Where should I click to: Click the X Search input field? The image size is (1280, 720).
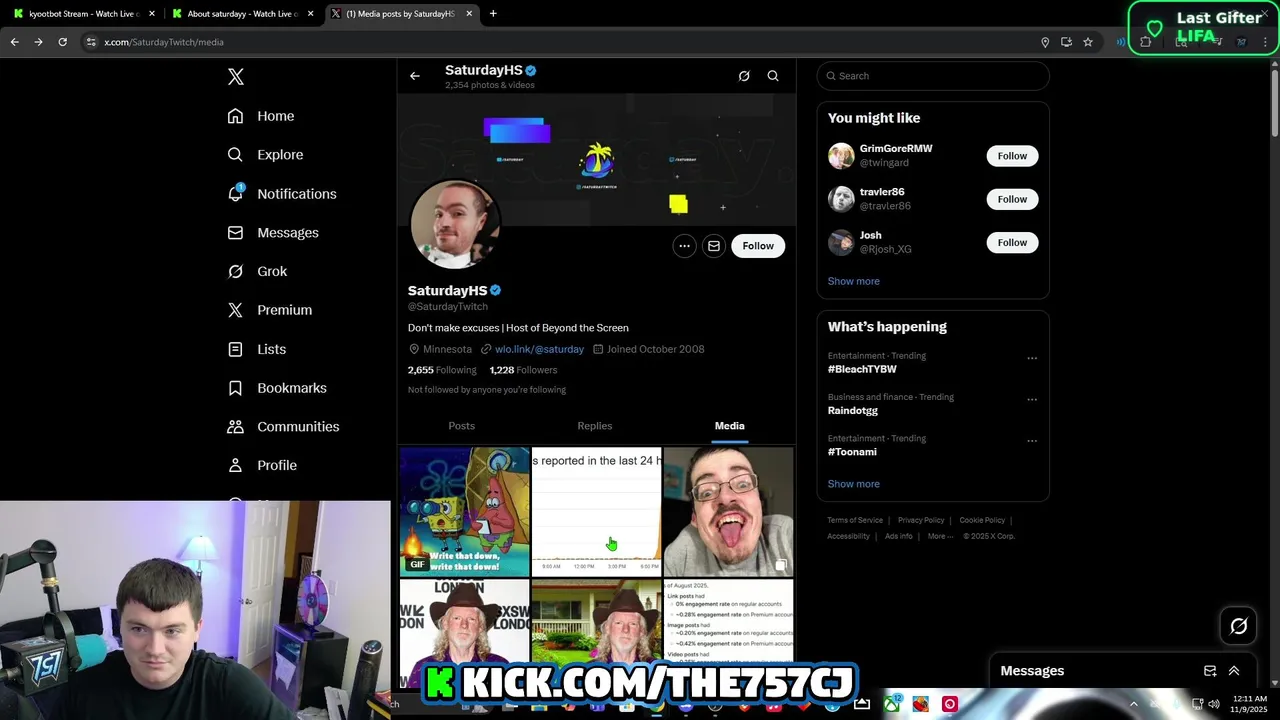tap(933, 76)
